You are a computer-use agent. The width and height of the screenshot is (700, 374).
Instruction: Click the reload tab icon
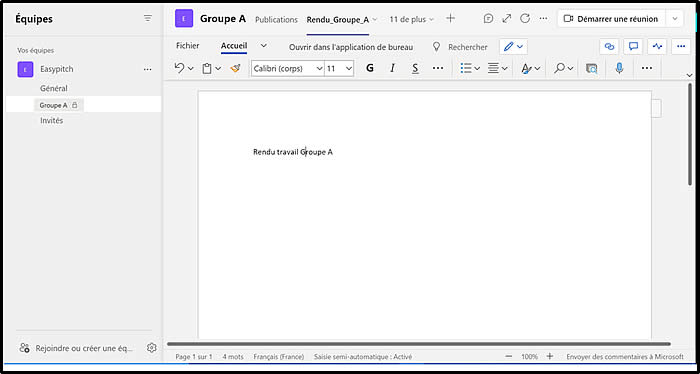click(x=525, y=19)
